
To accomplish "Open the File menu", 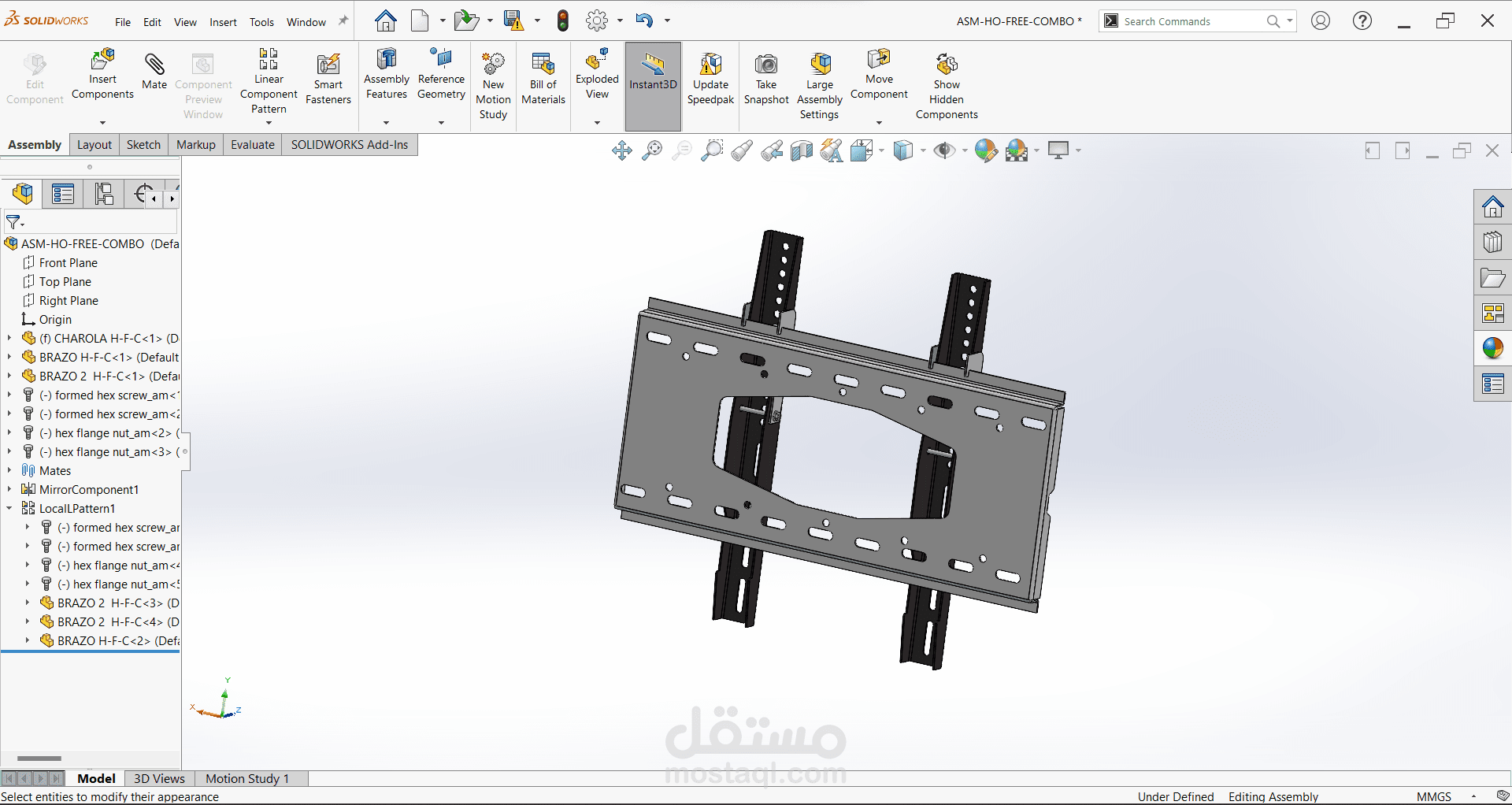I will 123,22.
